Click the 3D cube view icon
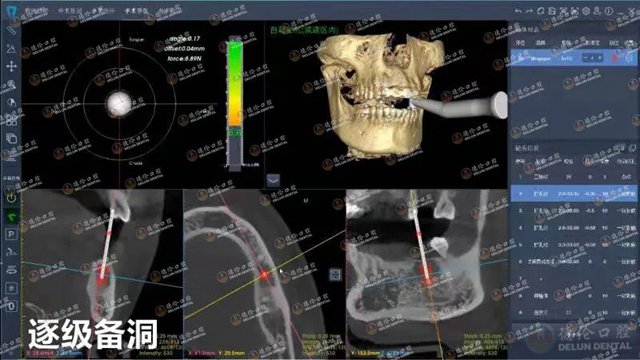This screenshot has height=360, width=640. [11, 138]
